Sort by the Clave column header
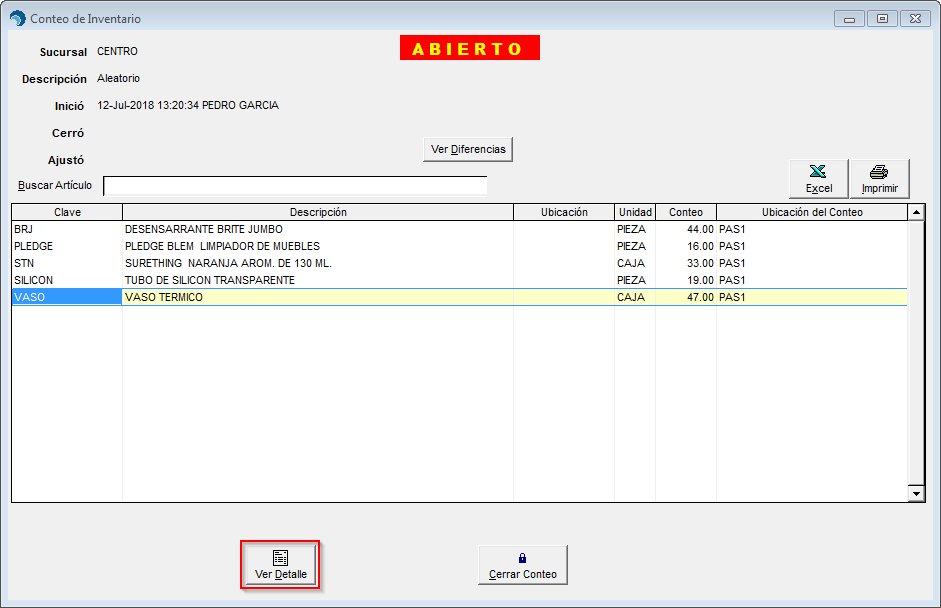 67,212
